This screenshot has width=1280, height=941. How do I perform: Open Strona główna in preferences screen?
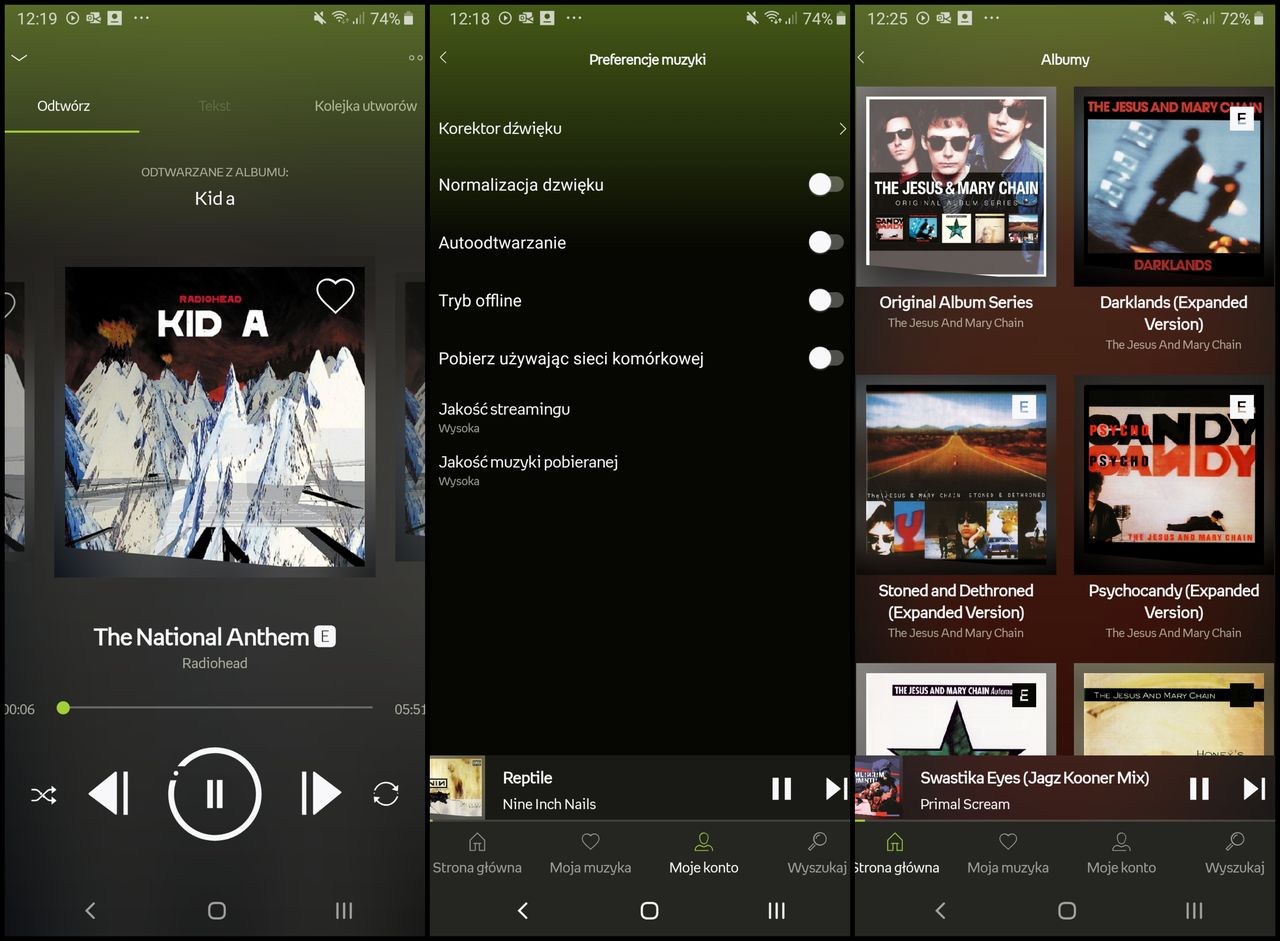pyautogui.click(x=477, y=854)
